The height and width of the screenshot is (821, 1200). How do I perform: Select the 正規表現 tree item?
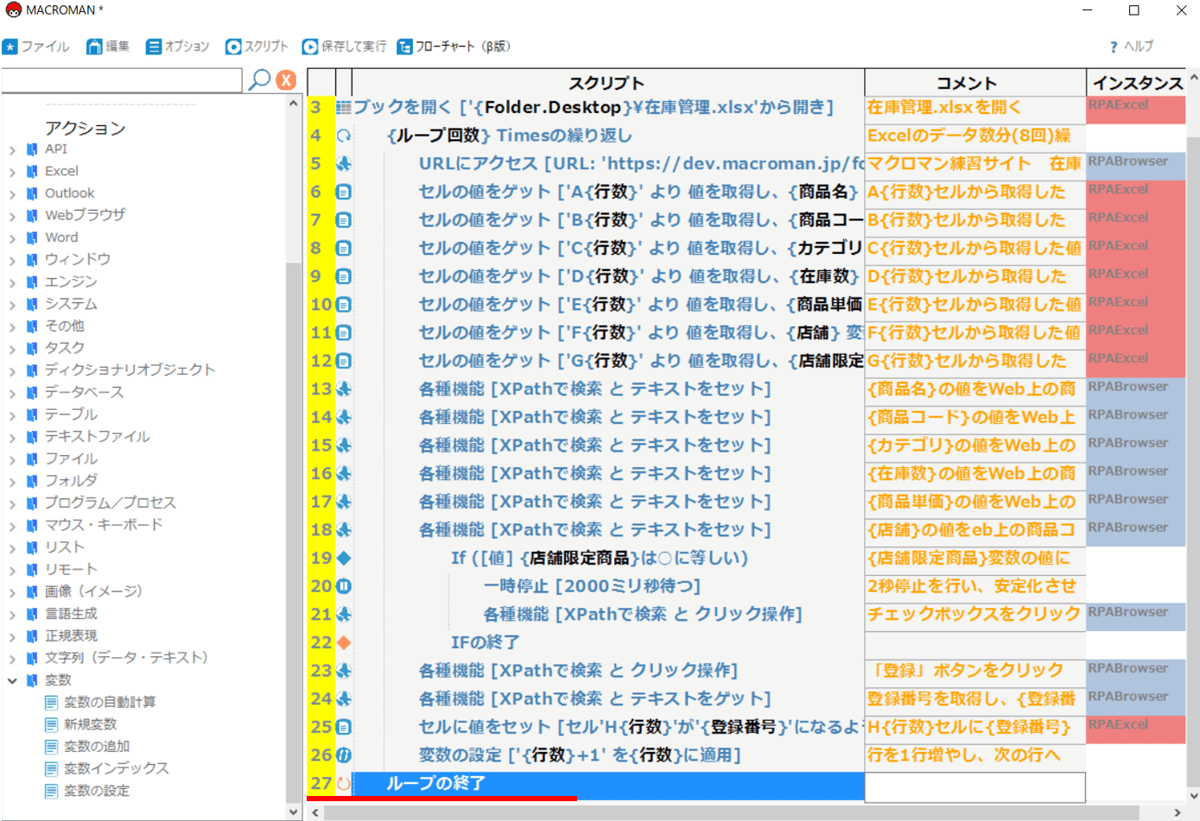coord(71,635)
